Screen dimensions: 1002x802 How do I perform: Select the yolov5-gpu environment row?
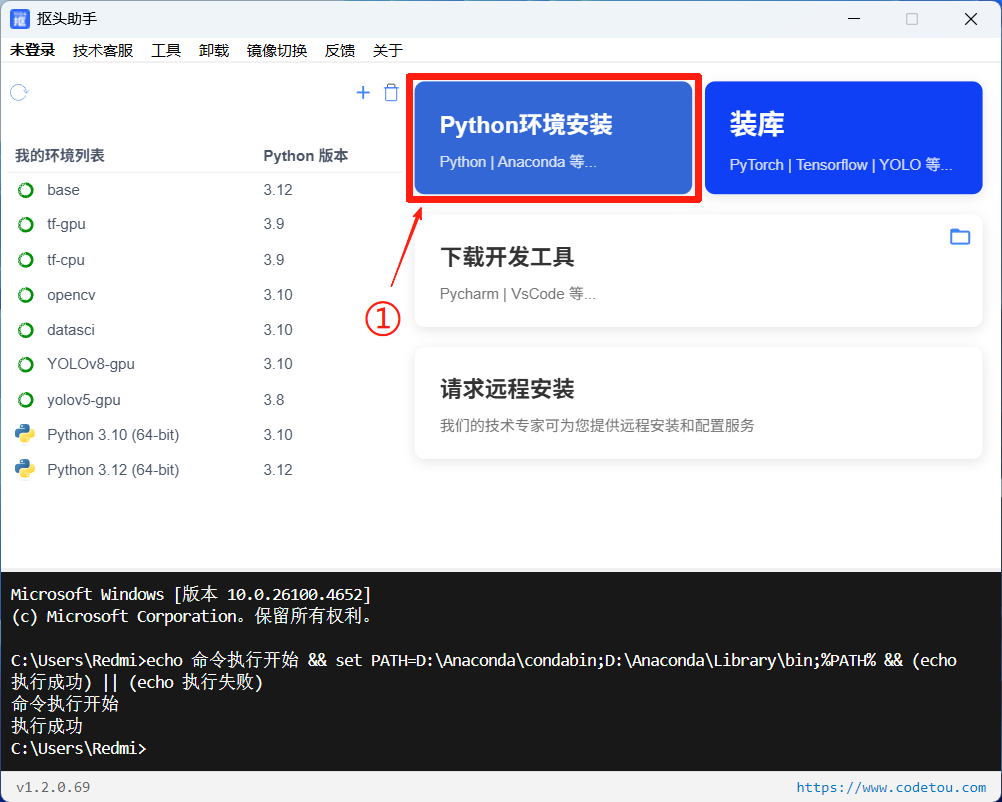pyautogui.click(x=204, y=400)
